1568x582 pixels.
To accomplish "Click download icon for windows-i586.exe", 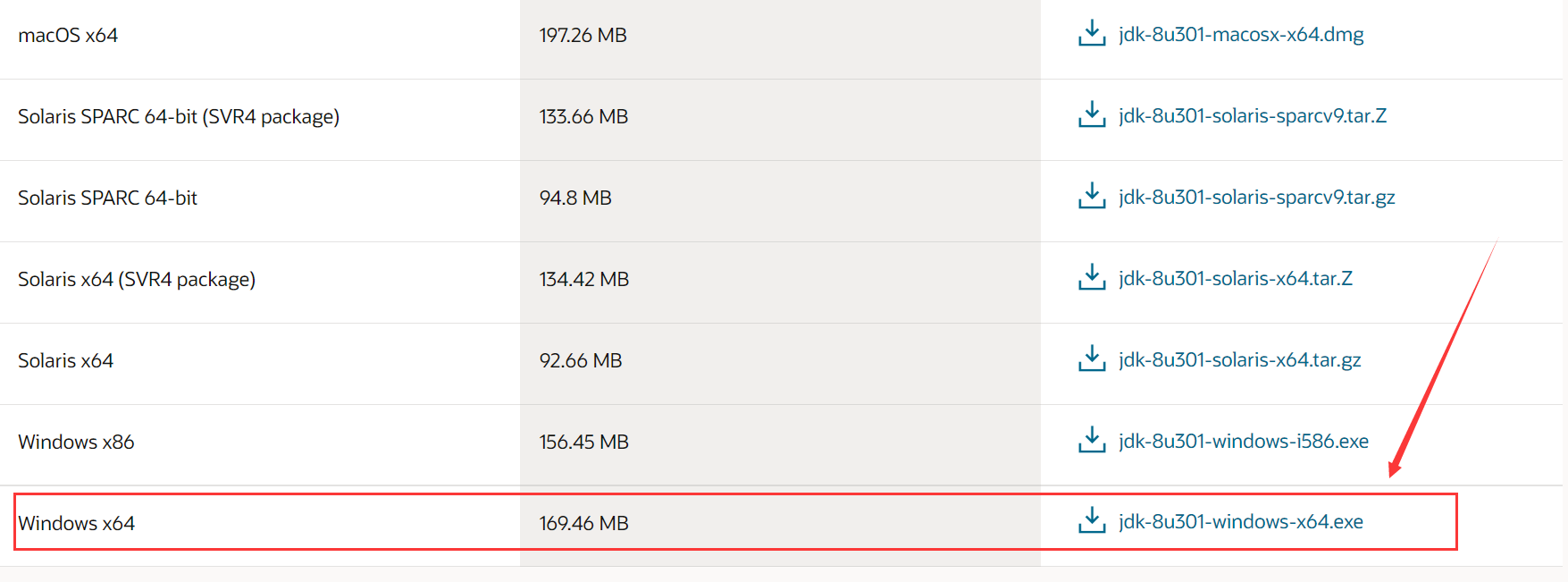I will (x=1092, y=441).
